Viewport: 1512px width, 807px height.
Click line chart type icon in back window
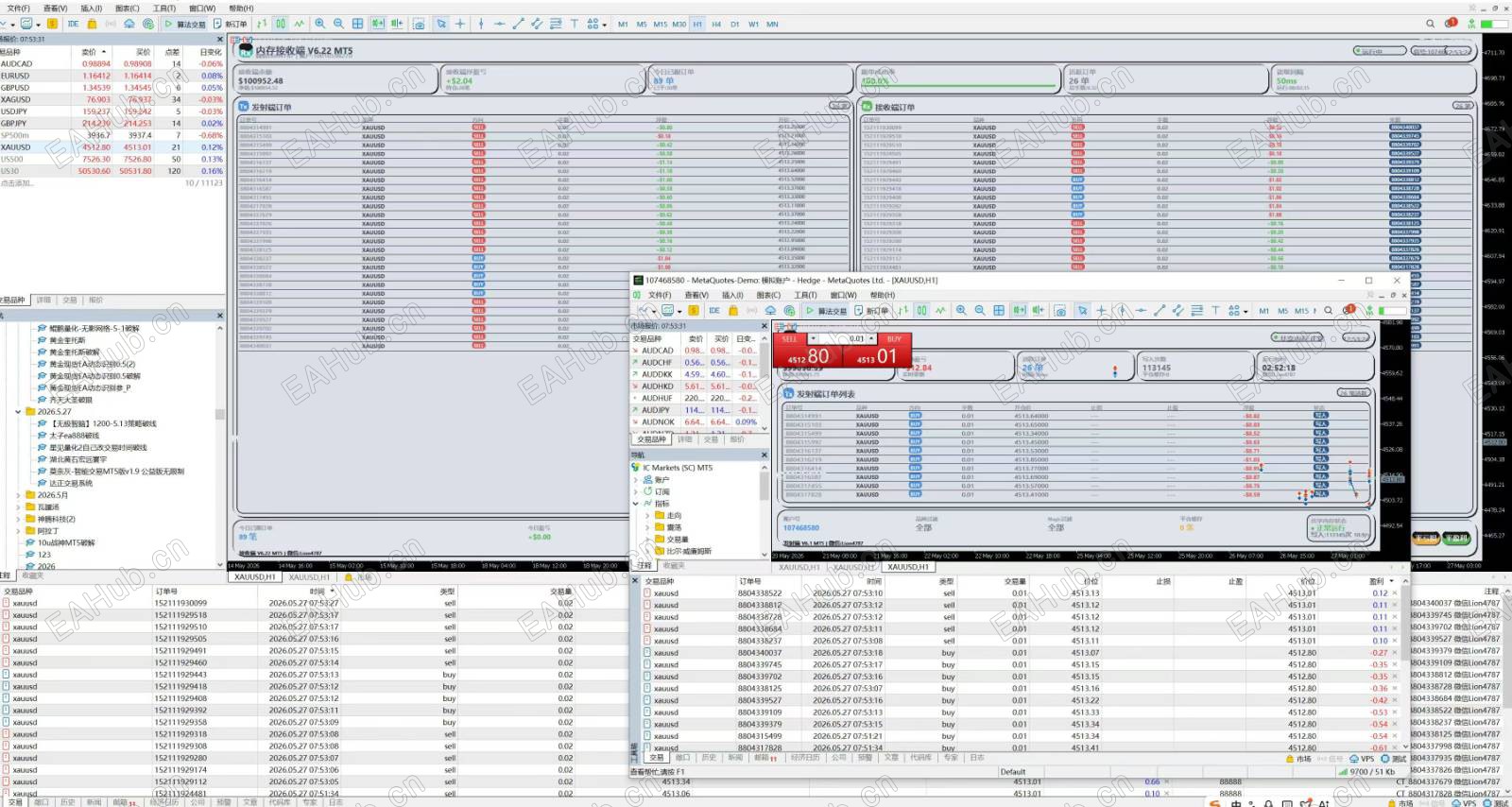click(299, 24)
